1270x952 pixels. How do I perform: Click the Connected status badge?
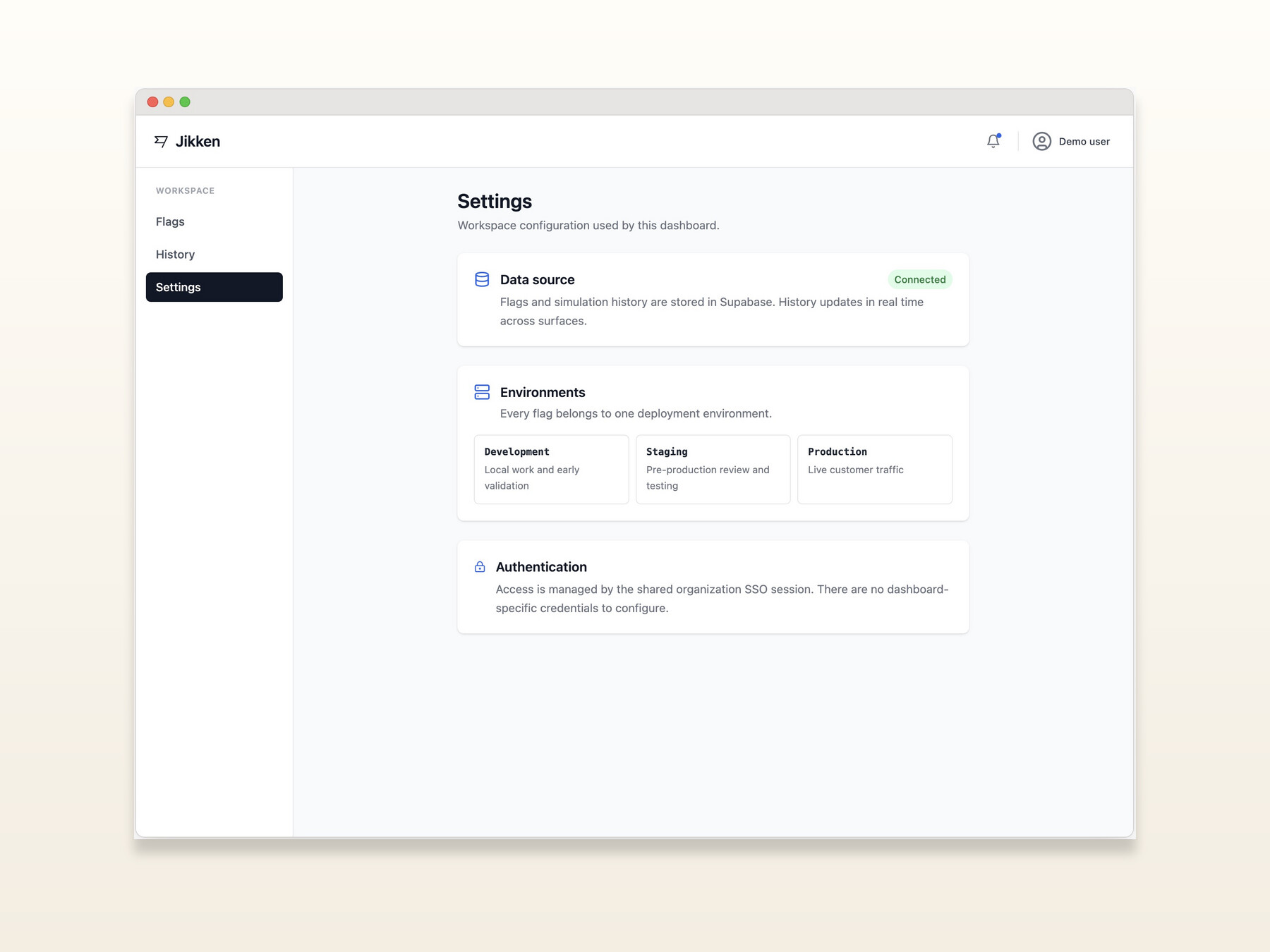point(920,279)
